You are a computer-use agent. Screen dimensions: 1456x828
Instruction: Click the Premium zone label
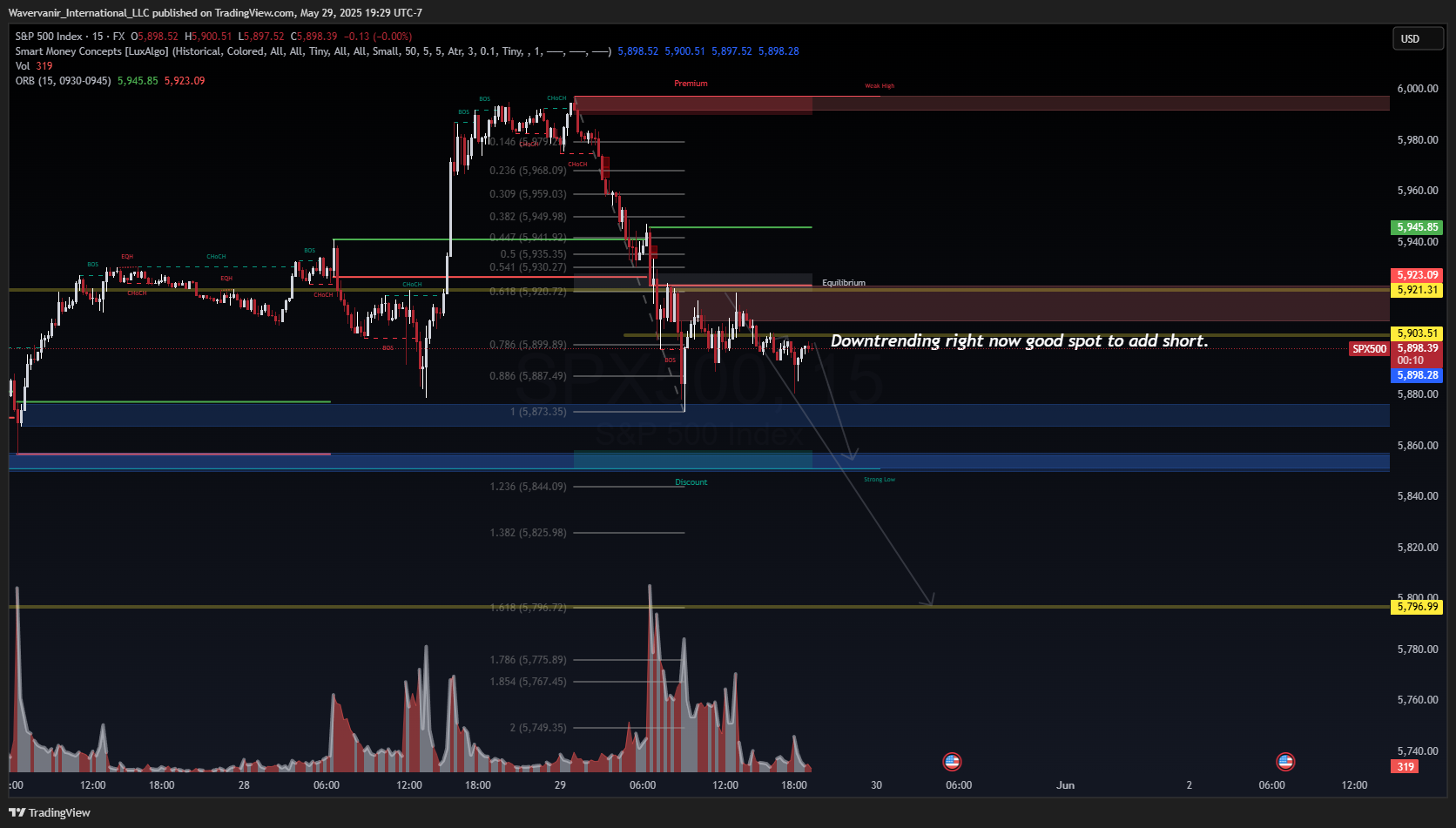tap(691, 84)
